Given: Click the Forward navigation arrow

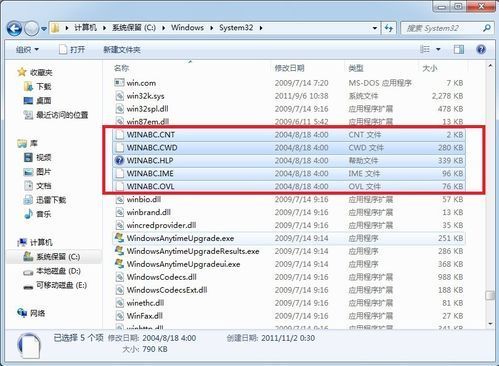Looking at the screenshot, I should click(32, 28).
